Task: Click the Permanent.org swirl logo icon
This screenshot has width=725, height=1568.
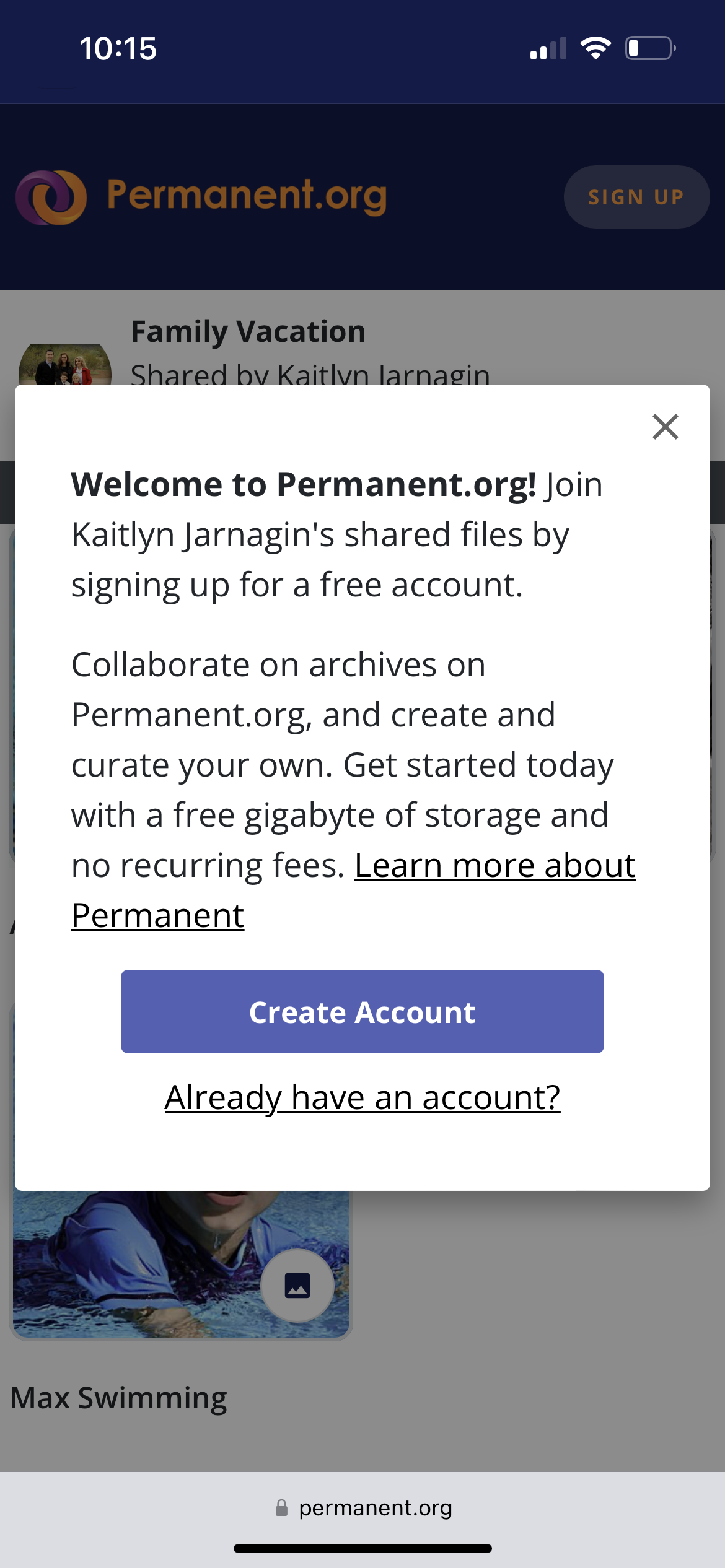Action: click(51, 197)
